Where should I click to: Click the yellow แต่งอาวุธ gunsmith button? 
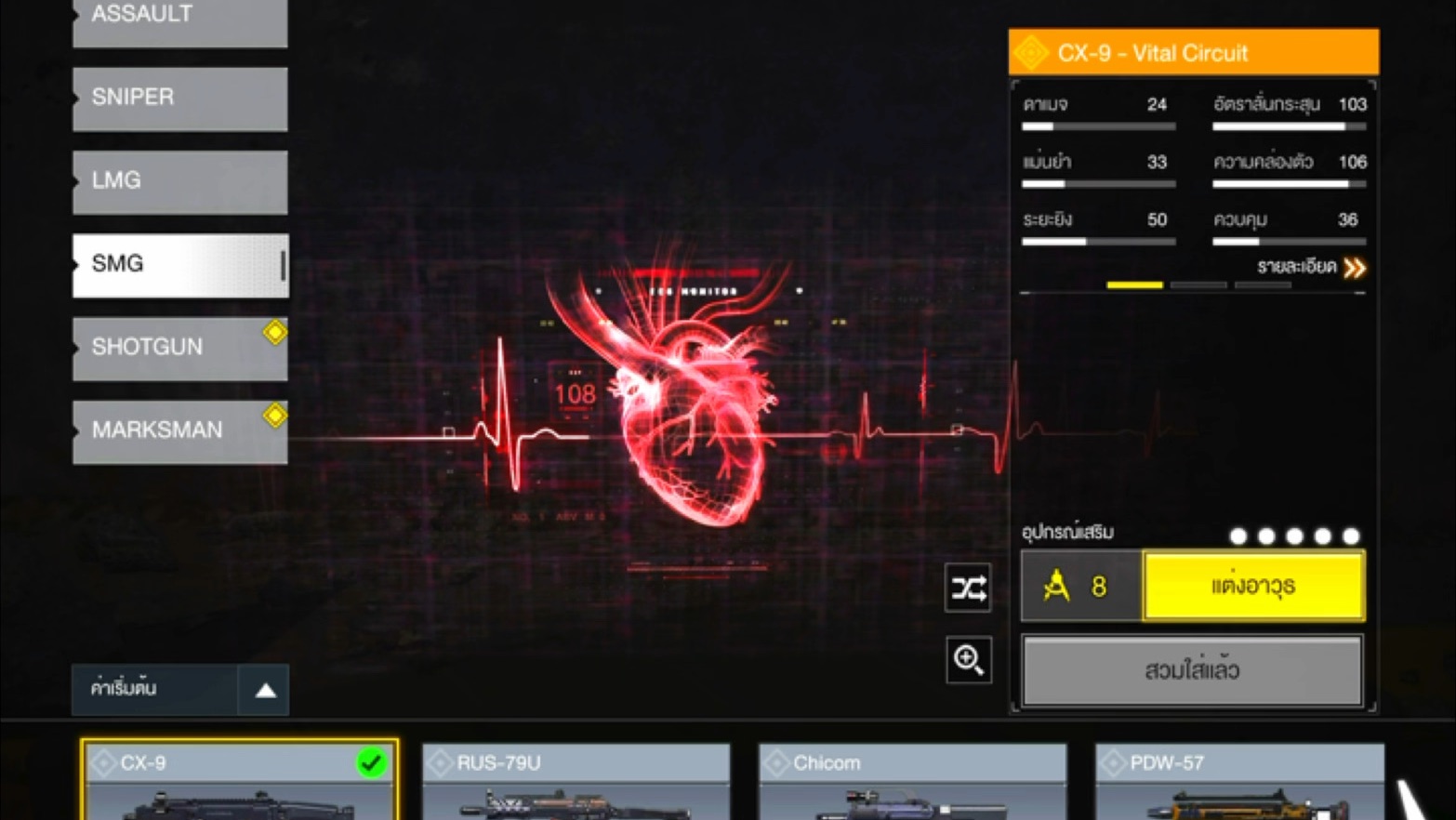1253,586
